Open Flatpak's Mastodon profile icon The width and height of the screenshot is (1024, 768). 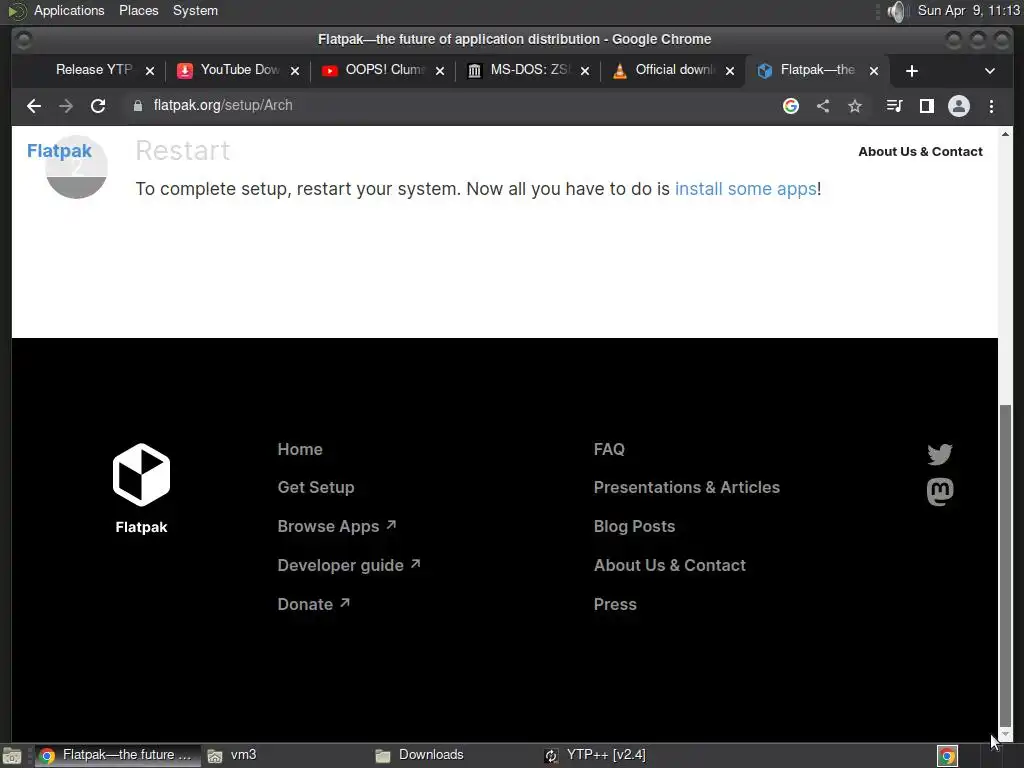940,492
